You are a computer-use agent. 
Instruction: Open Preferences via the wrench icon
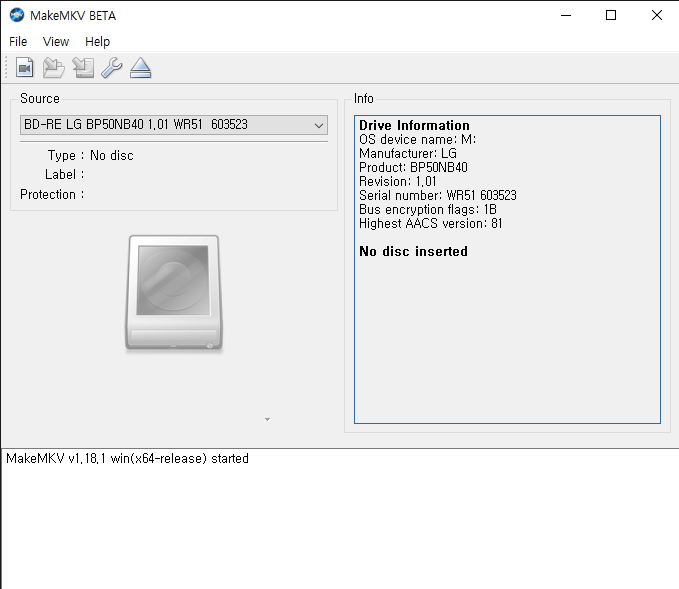pyautogui.click(x=112, y=68)
